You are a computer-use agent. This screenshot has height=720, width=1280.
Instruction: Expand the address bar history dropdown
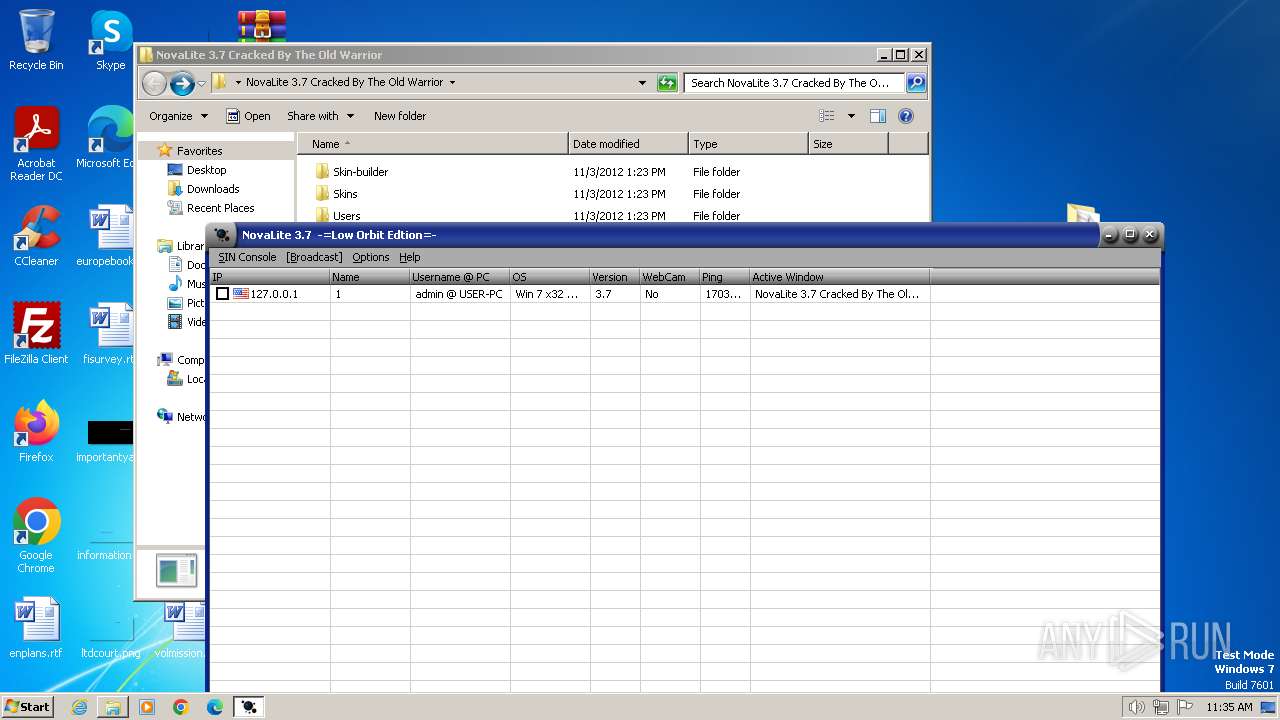coord(642,83)
